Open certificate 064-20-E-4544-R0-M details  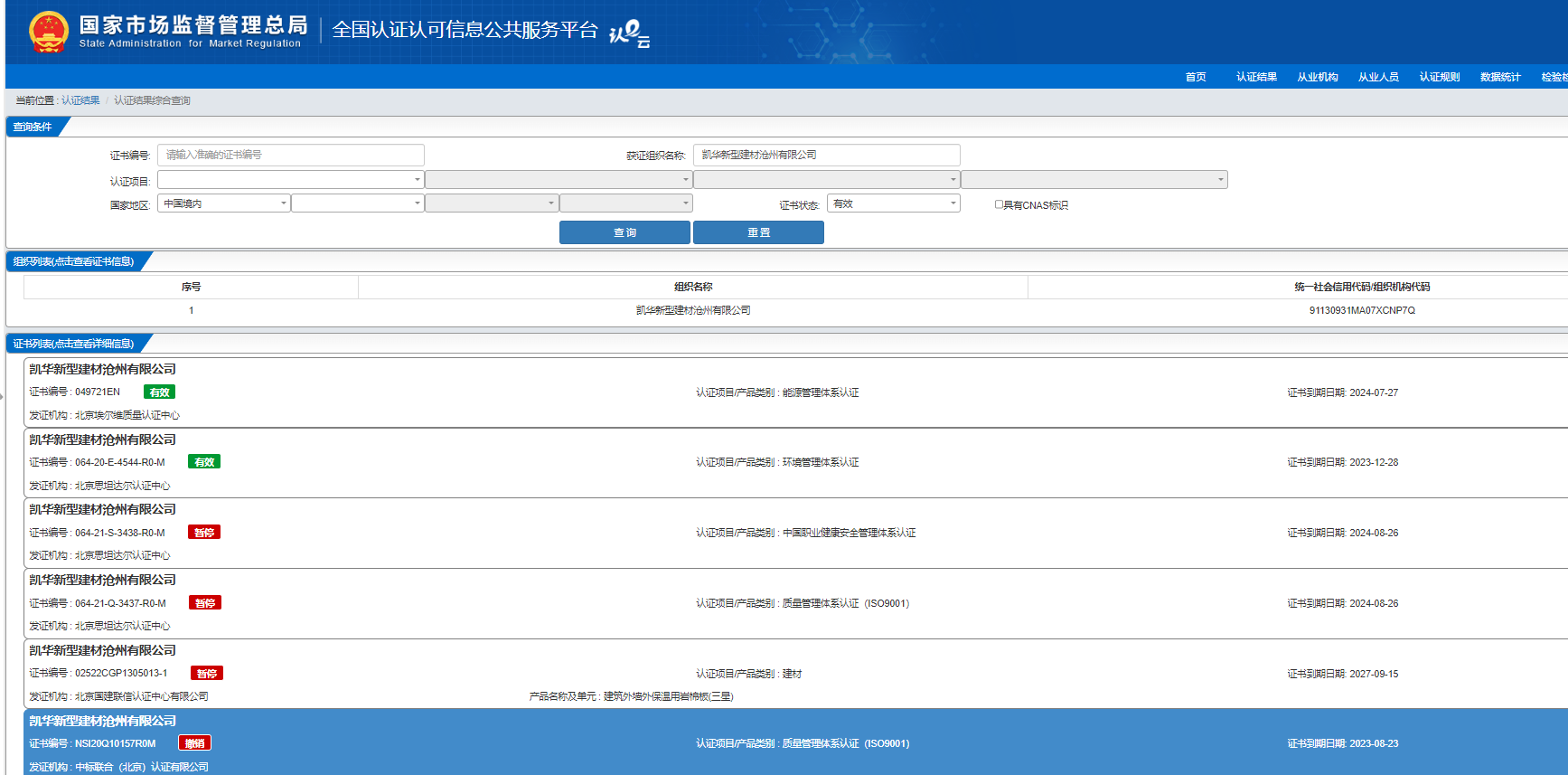795,463
